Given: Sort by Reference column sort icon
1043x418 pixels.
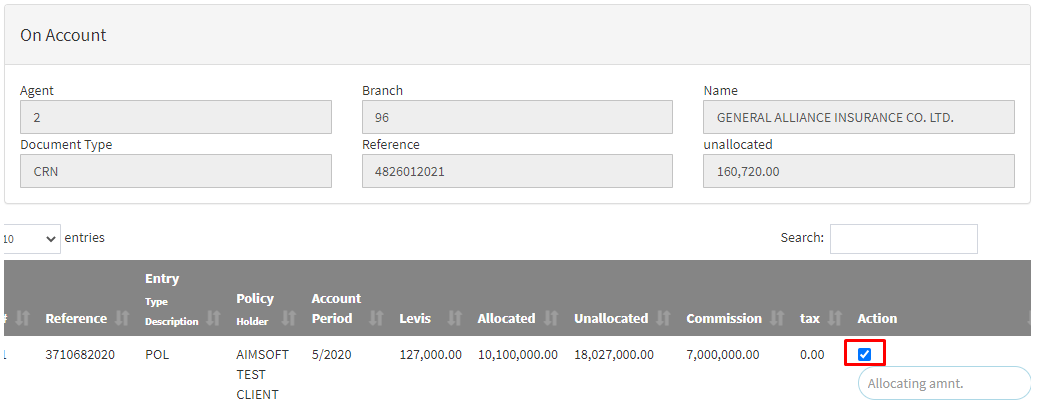Looking at the screenshot, I should [x=122, y=319].
